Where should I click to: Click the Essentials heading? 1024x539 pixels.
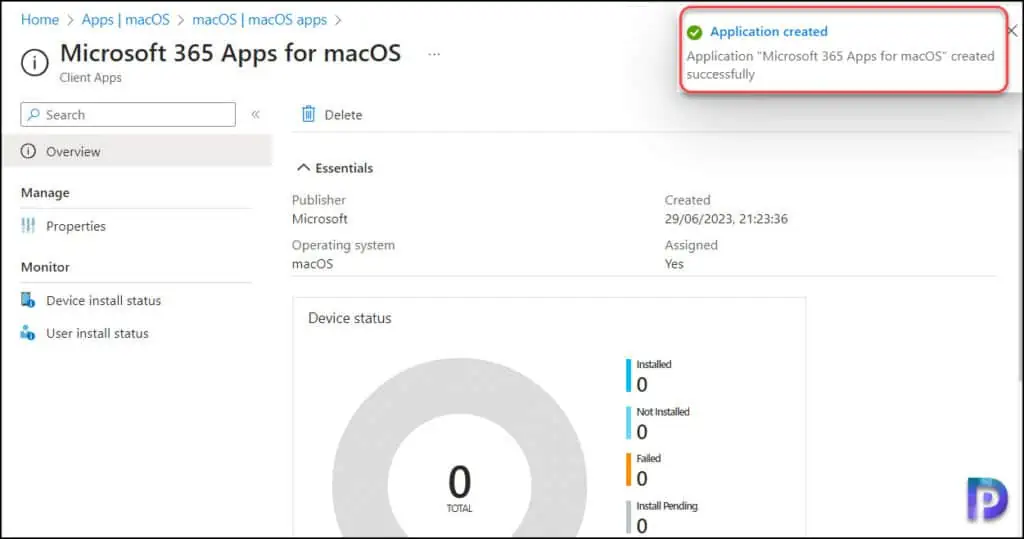coord(344,168)
